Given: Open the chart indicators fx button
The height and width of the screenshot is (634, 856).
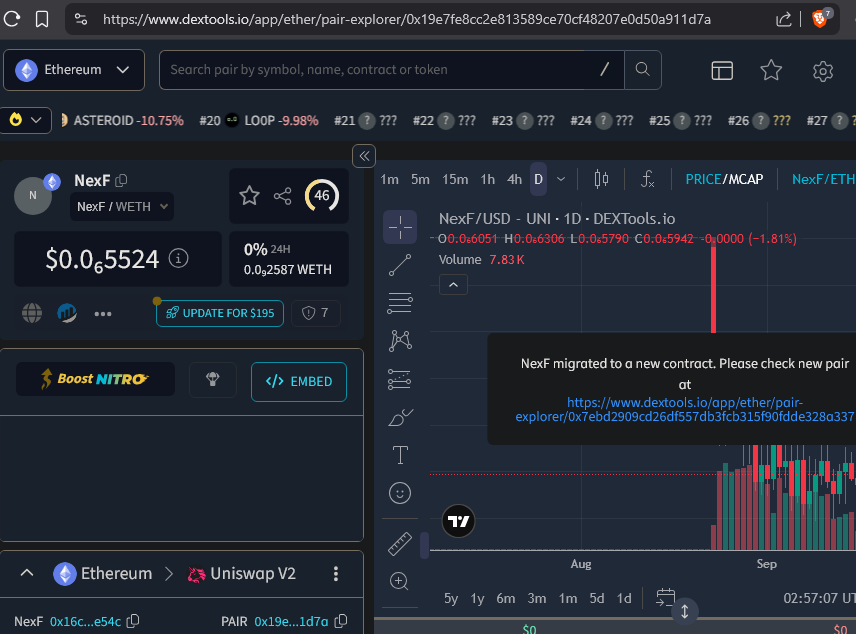Looking at the screenshot, I should 647,179.
